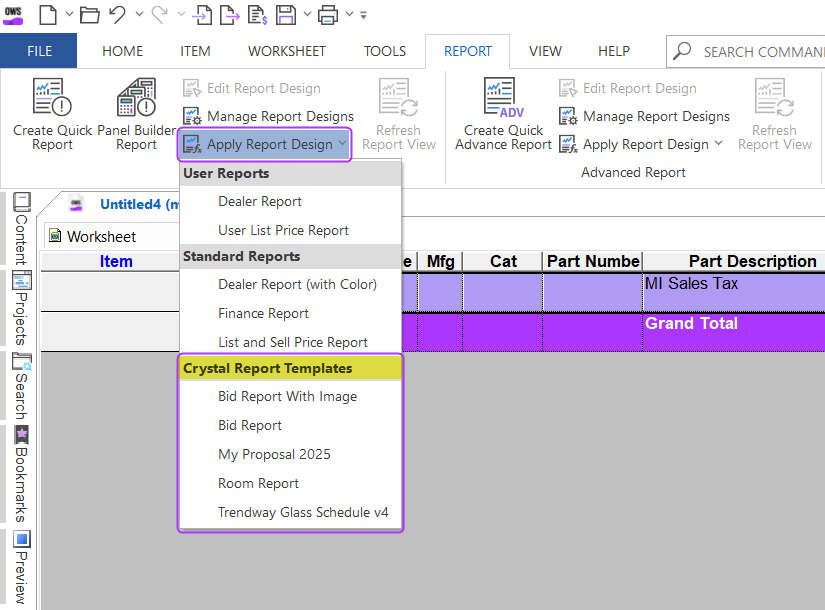Open the FILE tab

coord(38,51)
